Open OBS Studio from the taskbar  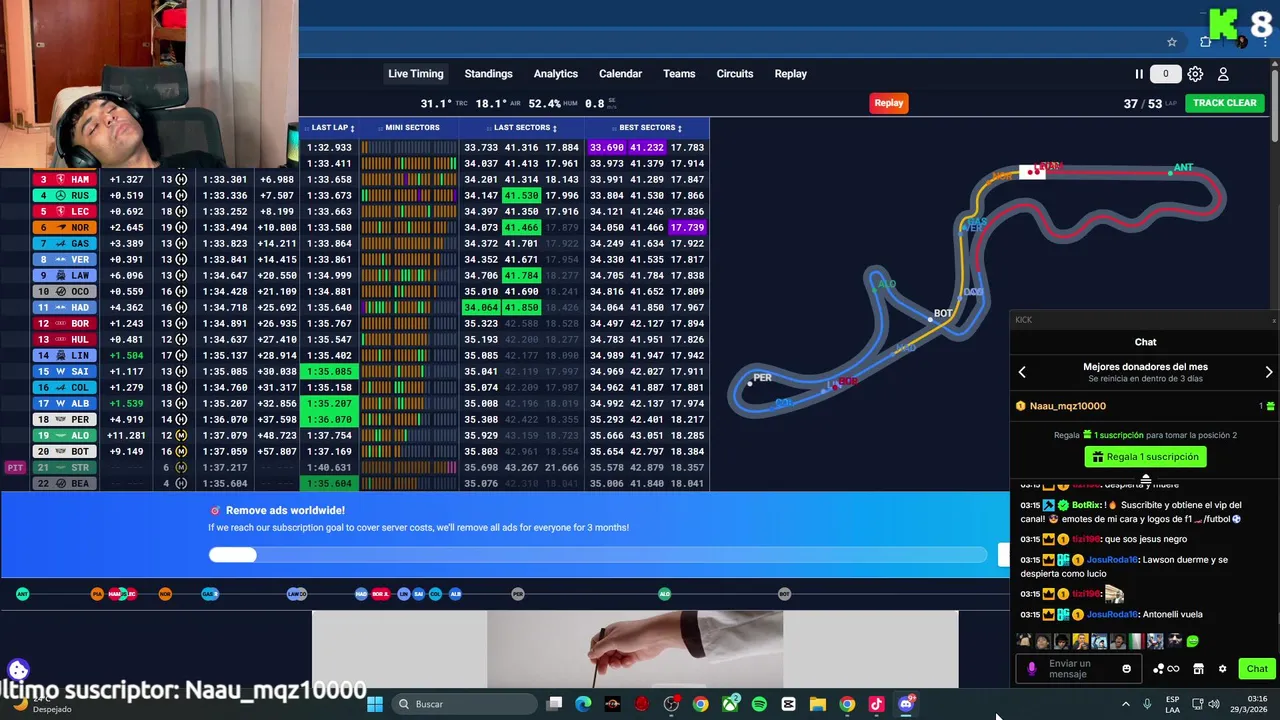pos(671,704)
